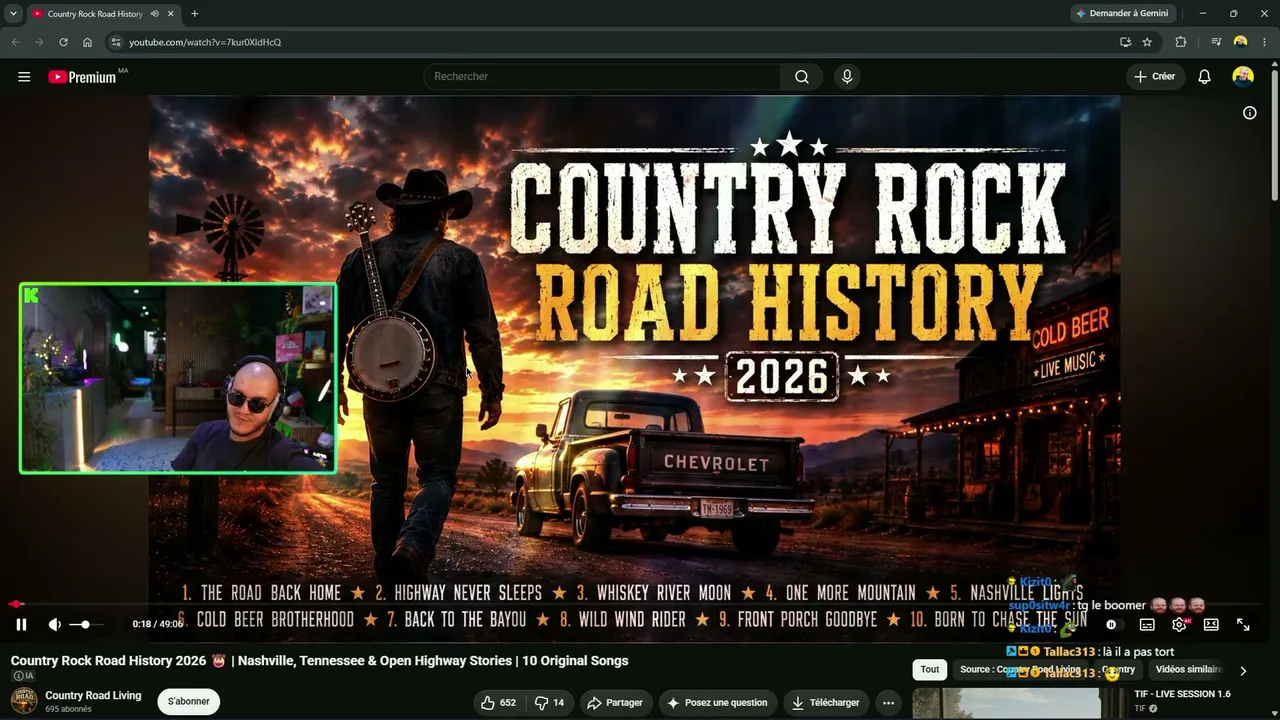Open the Créer create menu

tap(1155, 77)
